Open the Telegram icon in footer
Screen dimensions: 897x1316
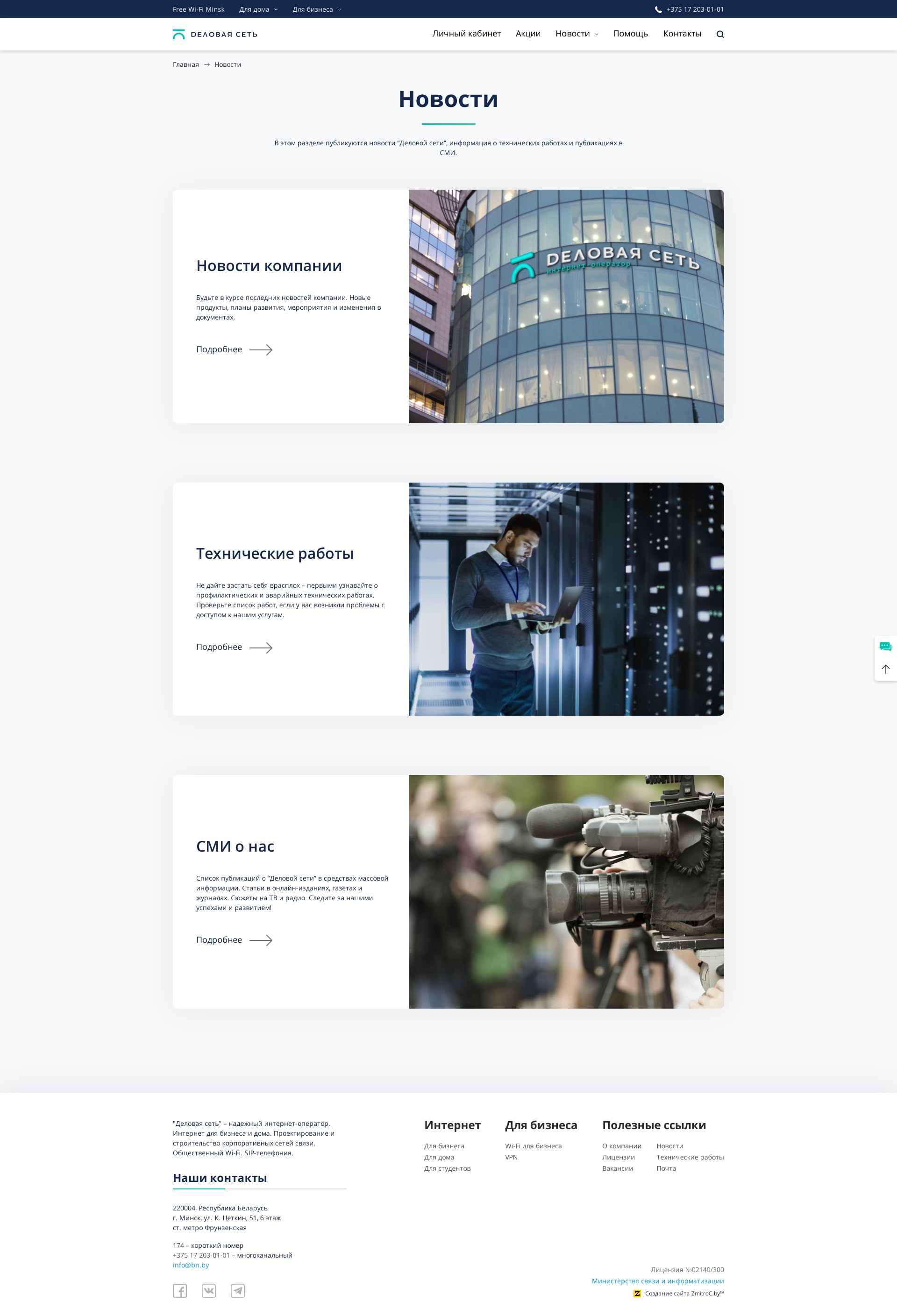[x=238, y=1290]
